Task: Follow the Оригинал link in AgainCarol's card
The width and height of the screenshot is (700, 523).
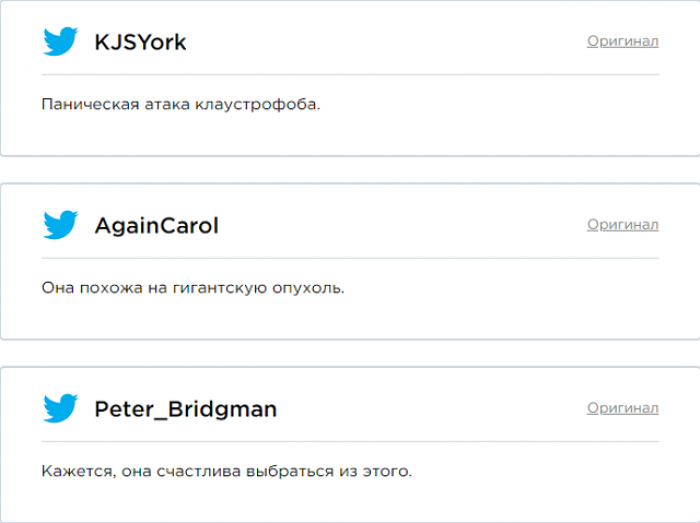Action: pyautogui.click(x=623, y=224)
